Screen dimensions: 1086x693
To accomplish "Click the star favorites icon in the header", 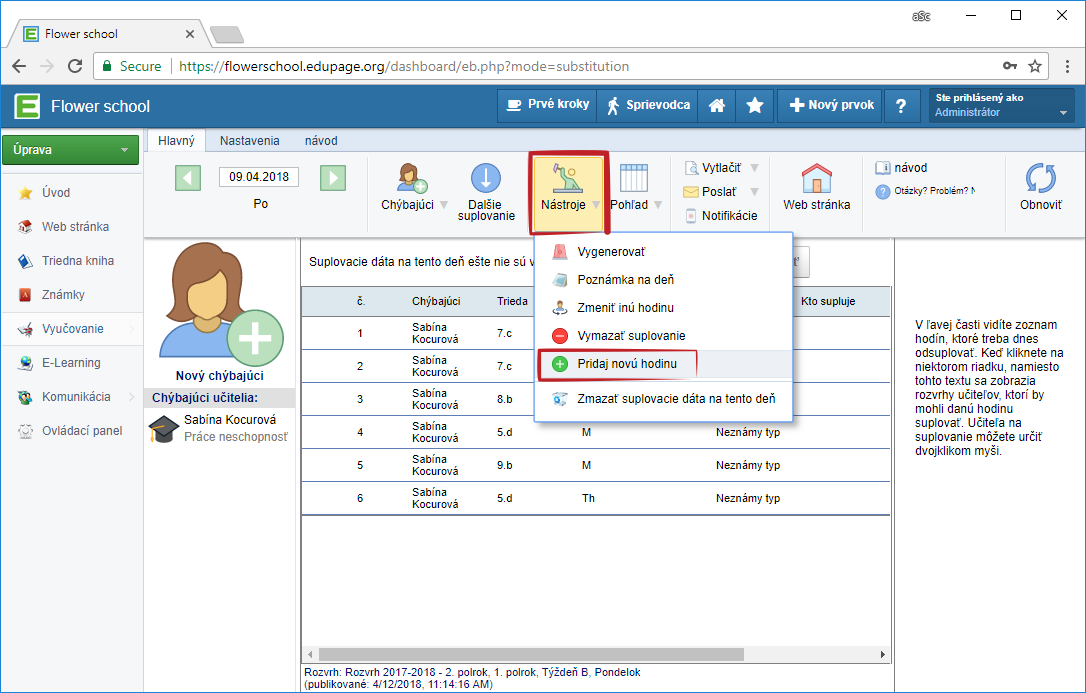I will pyautogui.click(x=755, y=105).
